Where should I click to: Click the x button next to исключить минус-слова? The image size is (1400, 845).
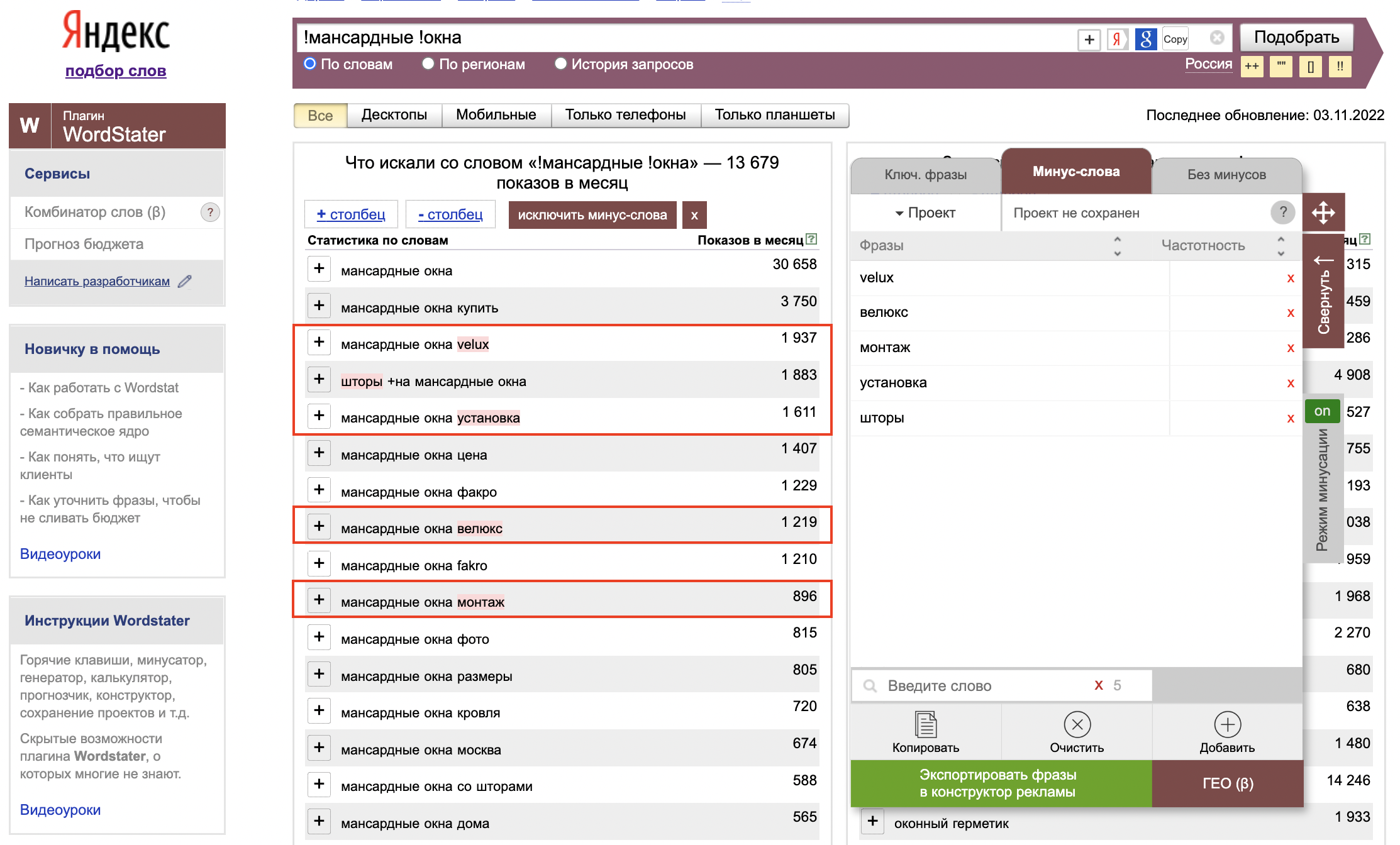[694, 215]
